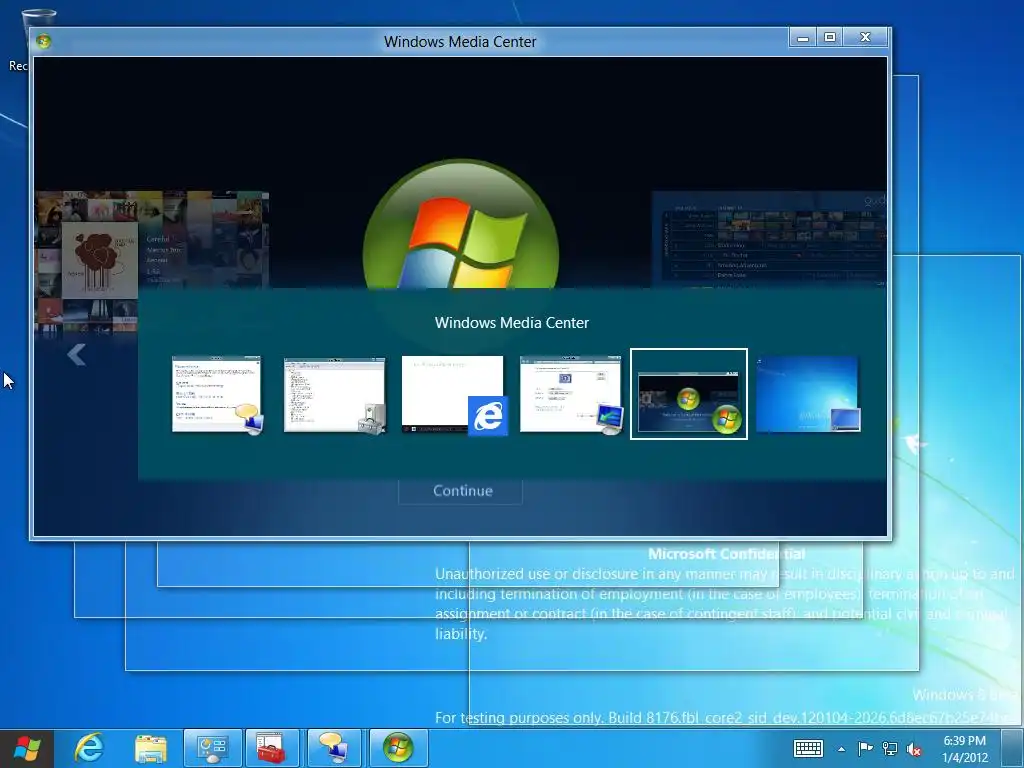The image size is (1024, 768).
Task: Select the Desktop thumbnail in switcher
Action: pyautogui.click(x=808, y=394)
